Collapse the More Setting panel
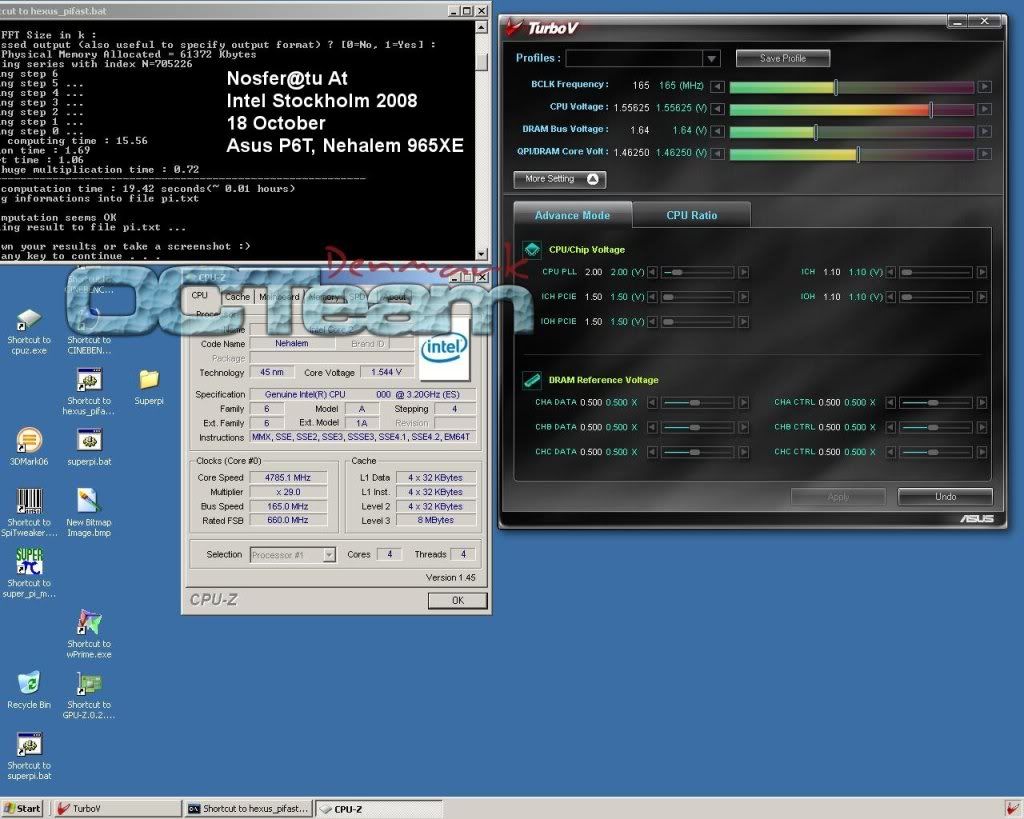The height and width of the screenshot is (819, 1024). pos(560,179)
